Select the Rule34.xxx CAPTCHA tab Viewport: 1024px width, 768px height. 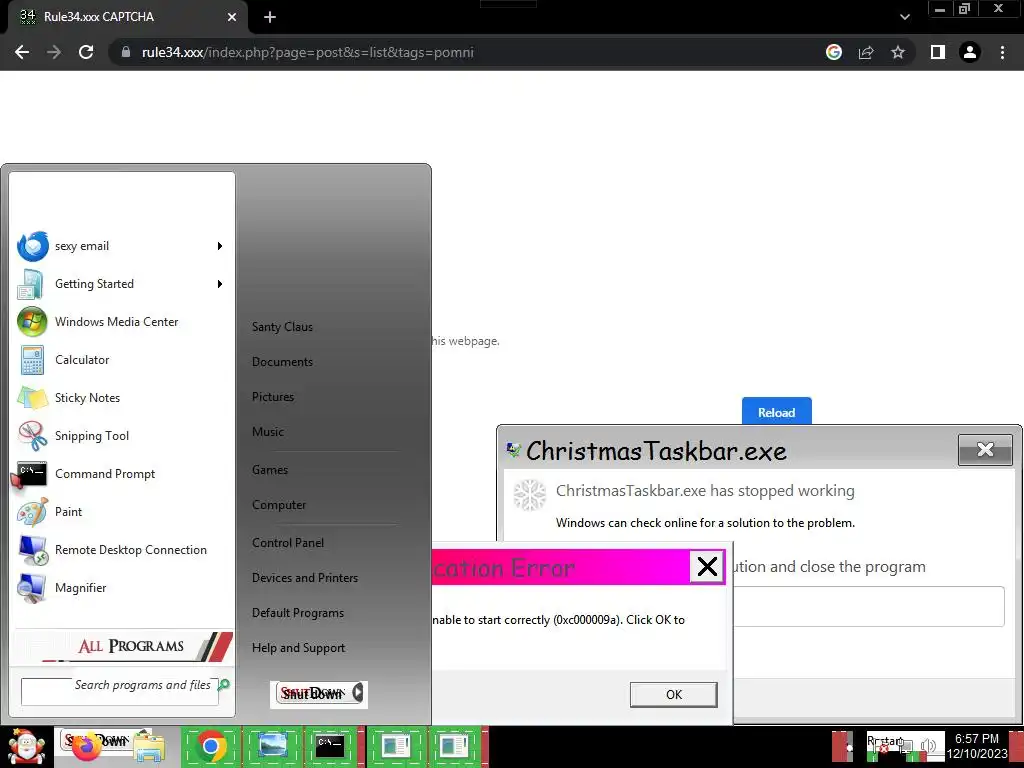coord(127,17)
